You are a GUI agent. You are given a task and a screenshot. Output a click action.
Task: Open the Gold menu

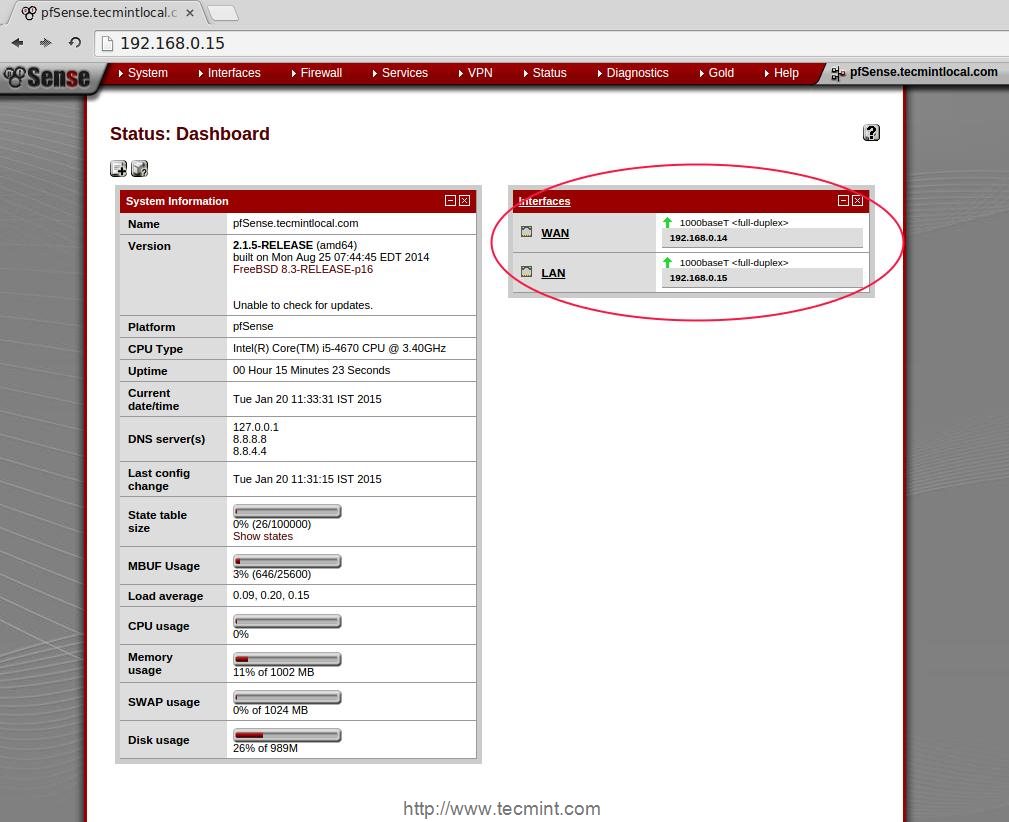pyautogui.click(x=717, y=73)
